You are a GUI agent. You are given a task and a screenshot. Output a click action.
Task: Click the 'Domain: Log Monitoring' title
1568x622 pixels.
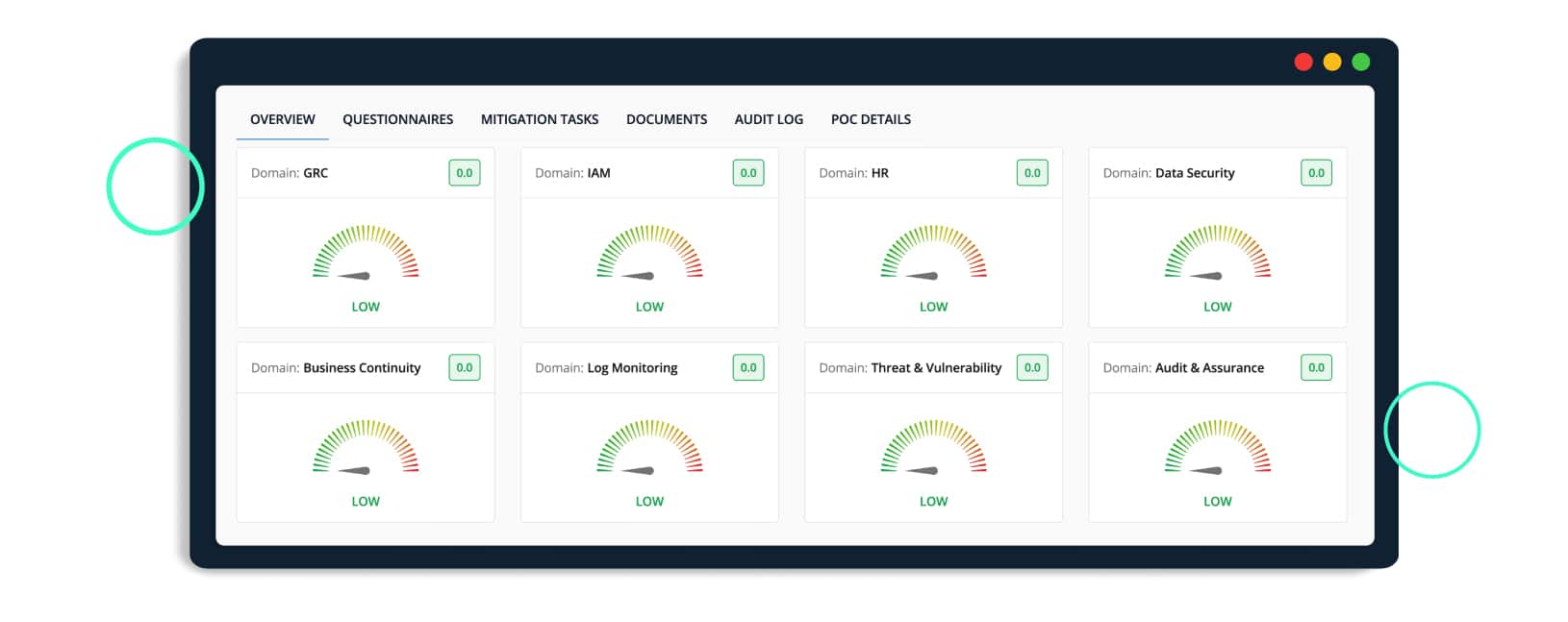(x=606, y=367)
